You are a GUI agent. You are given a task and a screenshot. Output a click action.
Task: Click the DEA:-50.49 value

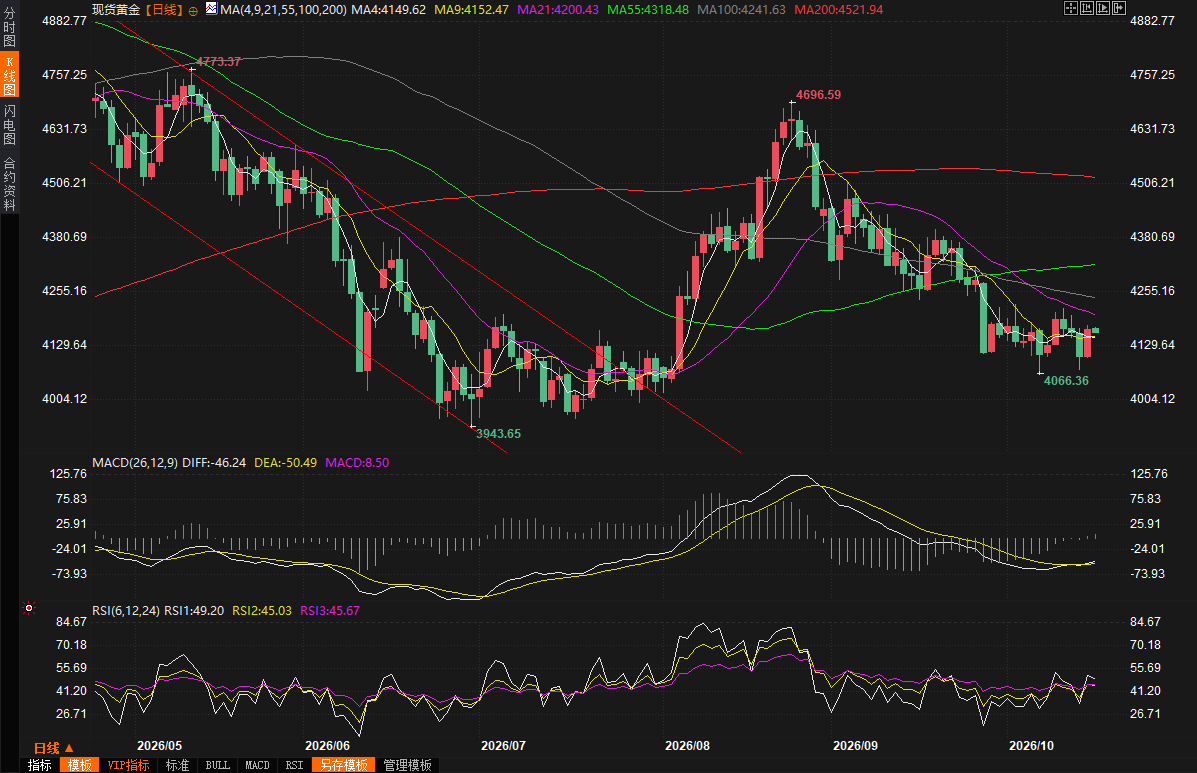coord(286,462)
